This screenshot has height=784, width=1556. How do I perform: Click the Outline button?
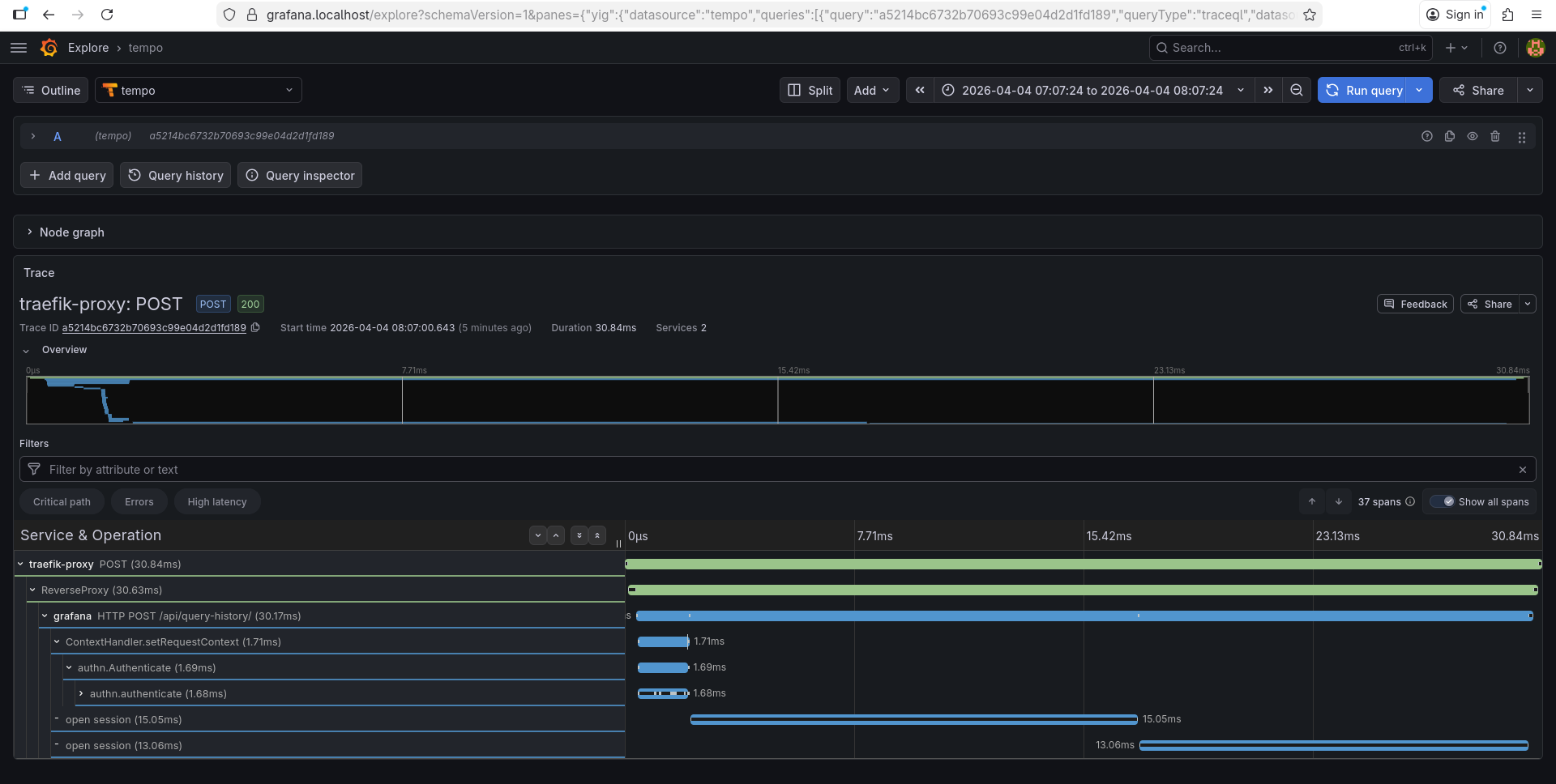click(x=51, y=90)
